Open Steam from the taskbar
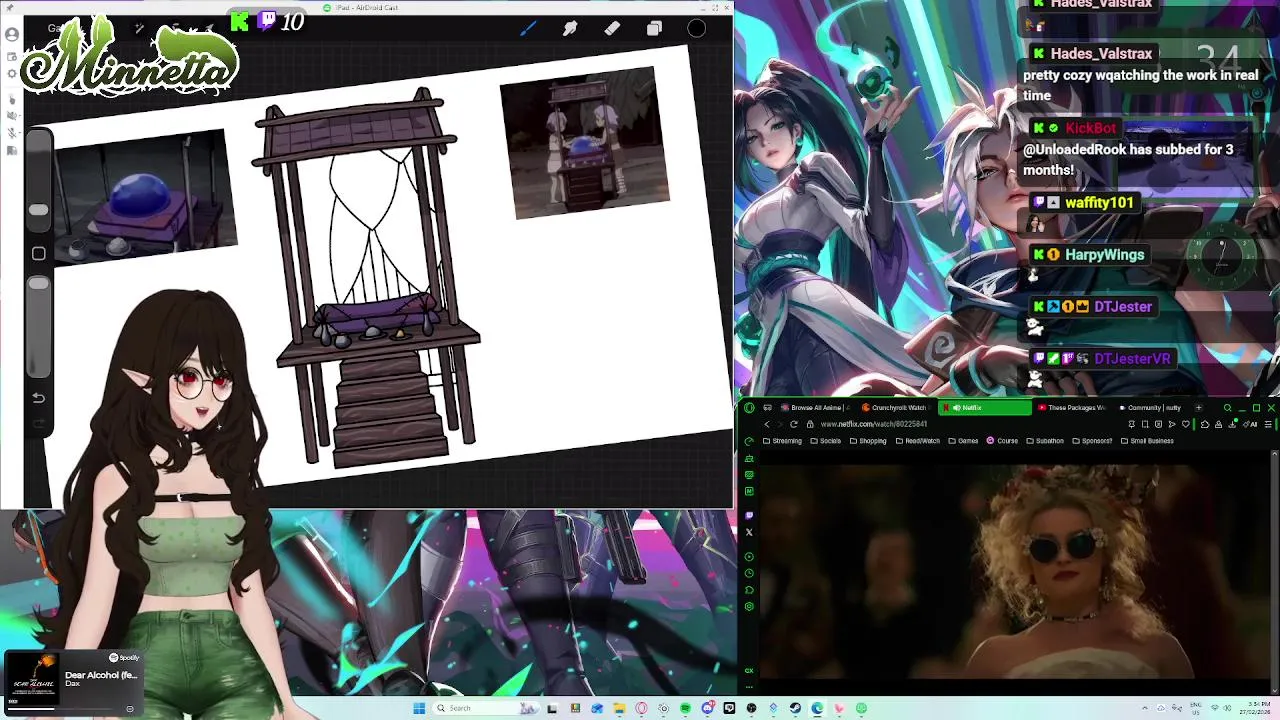The width and height of the screenshot is (1280, 720). point(795,708)
